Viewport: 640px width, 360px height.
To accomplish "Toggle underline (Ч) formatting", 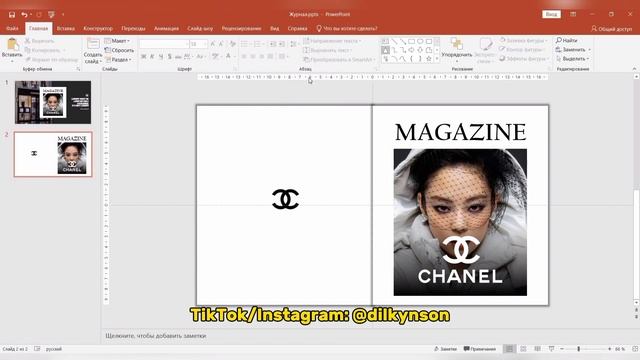I will pyautogui.click(x=161, y=57).
